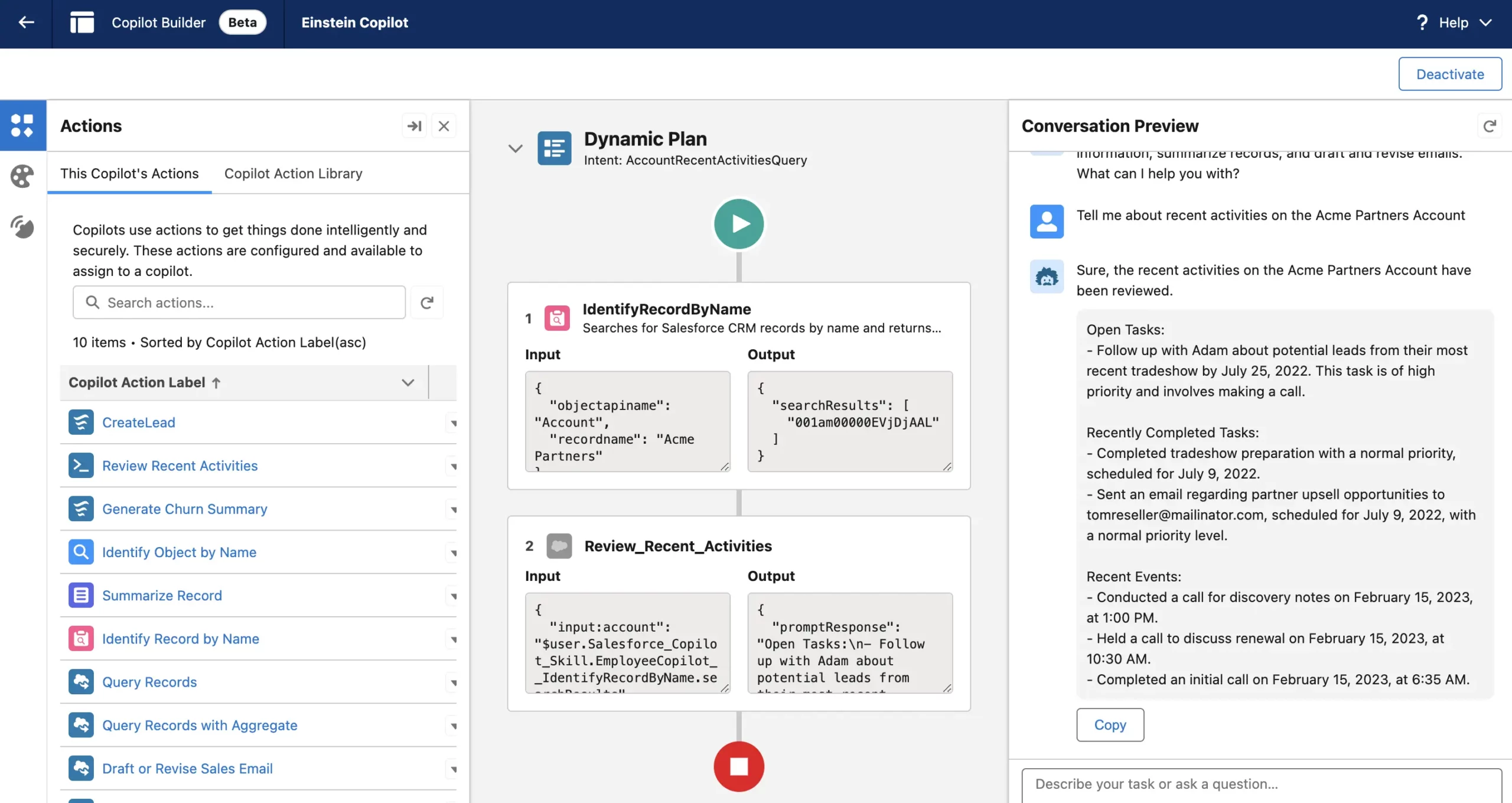Open the signal event logs sidebar icon
Screen dimensions: 1512x803
(x=22, y=227)
